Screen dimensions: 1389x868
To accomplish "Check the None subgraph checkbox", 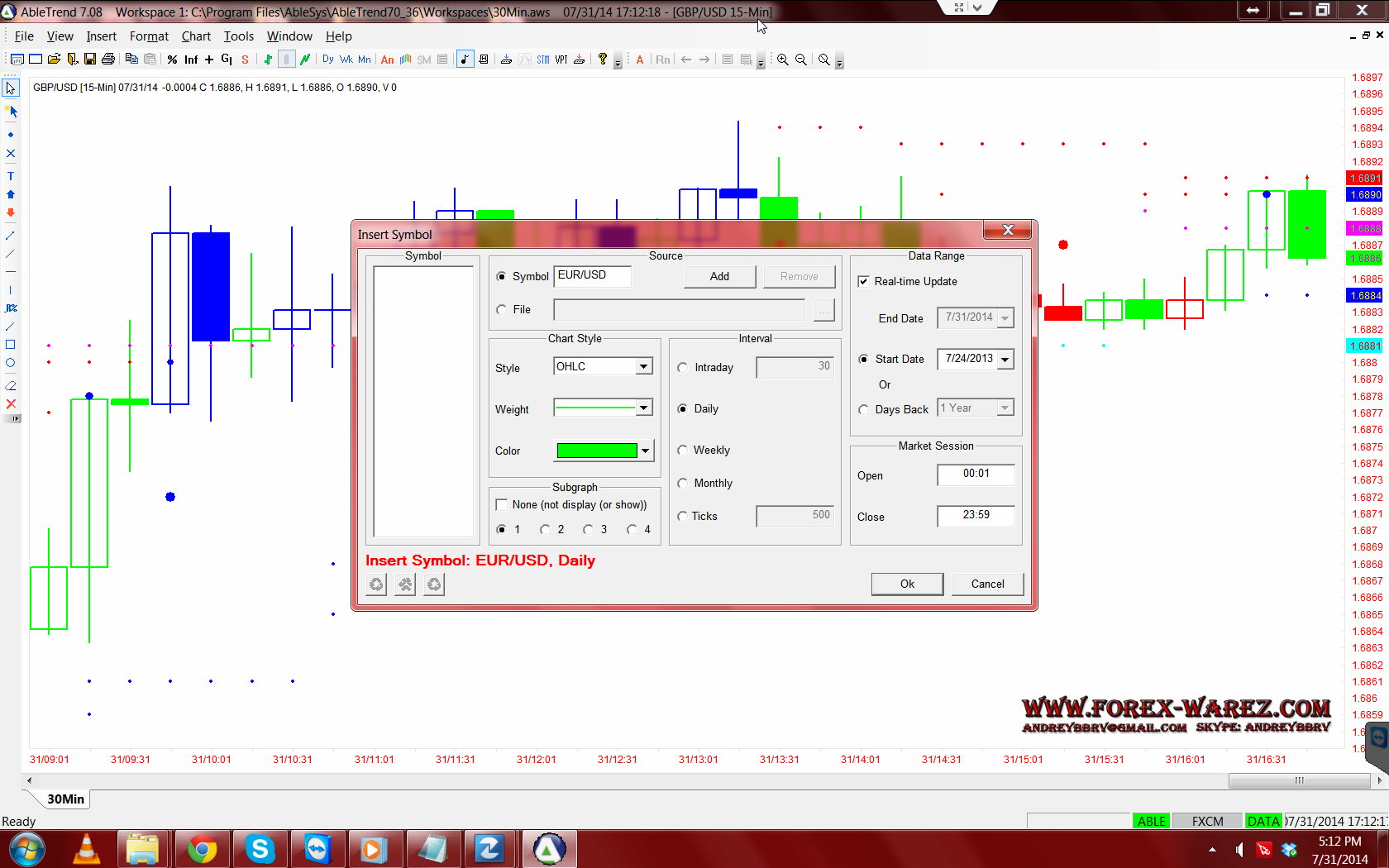I will coord(502,505).
